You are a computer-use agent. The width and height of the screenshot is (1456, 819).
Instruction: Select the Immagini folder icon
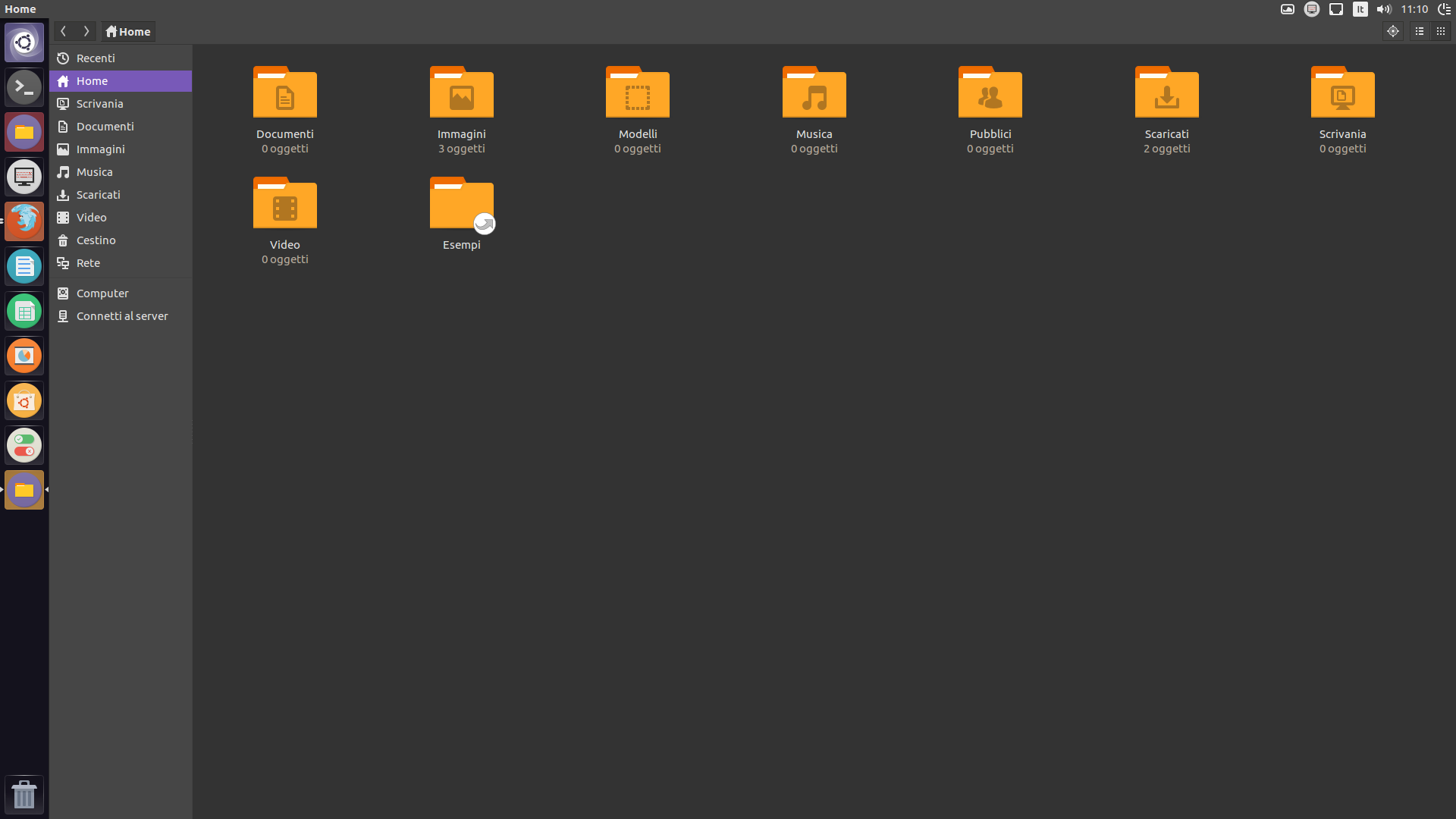pos(461,93)
